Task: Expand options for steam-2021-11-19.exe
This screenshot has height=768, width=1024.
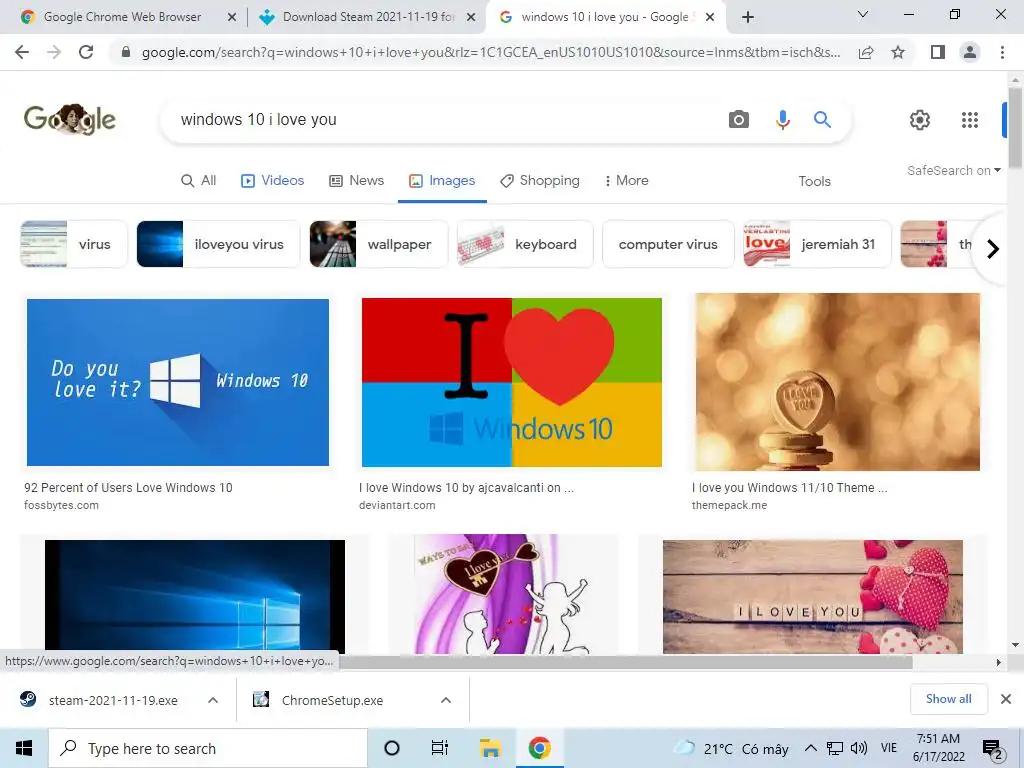Action: point(213,700)
